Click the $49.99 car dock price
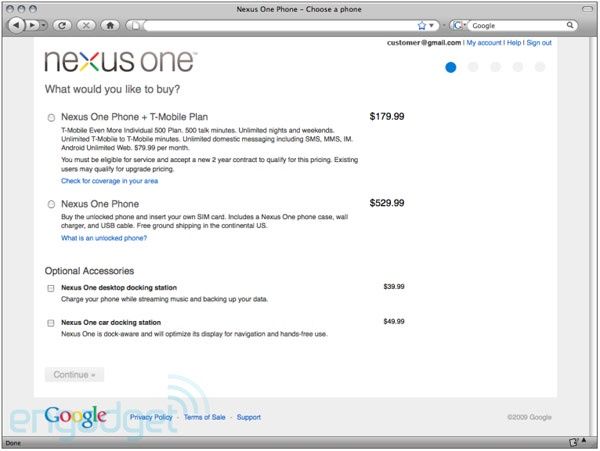 coord(394,321)
